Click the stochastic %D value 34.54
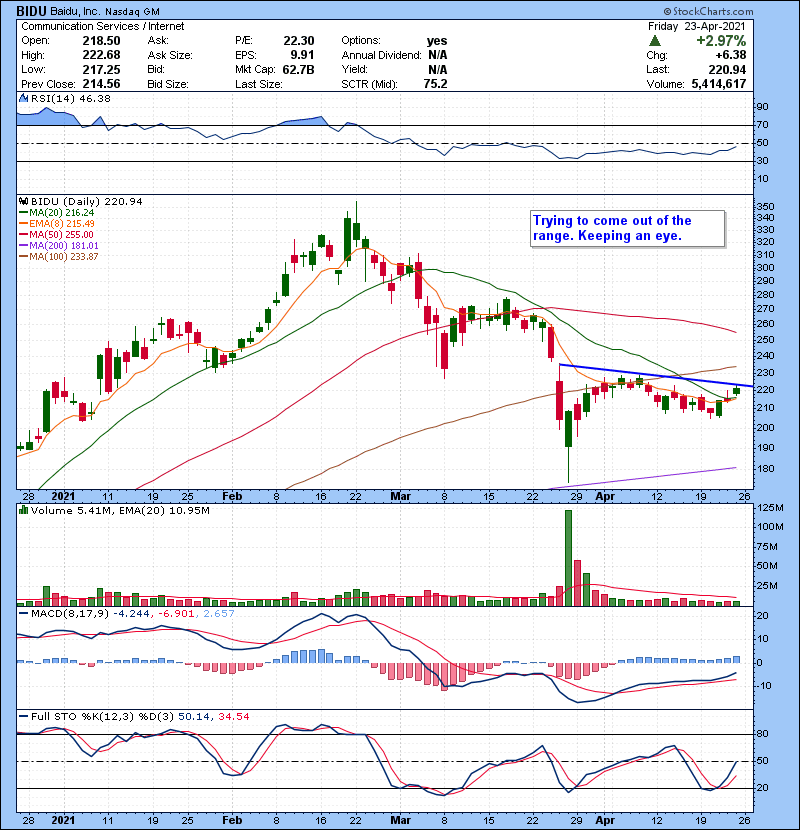Screen dimensions: 800x830 click(233, 717)
